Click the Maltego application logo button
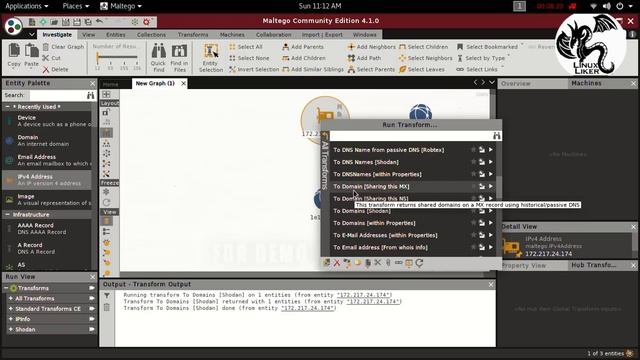The image size is (640, 360). [x=13, y=26]
